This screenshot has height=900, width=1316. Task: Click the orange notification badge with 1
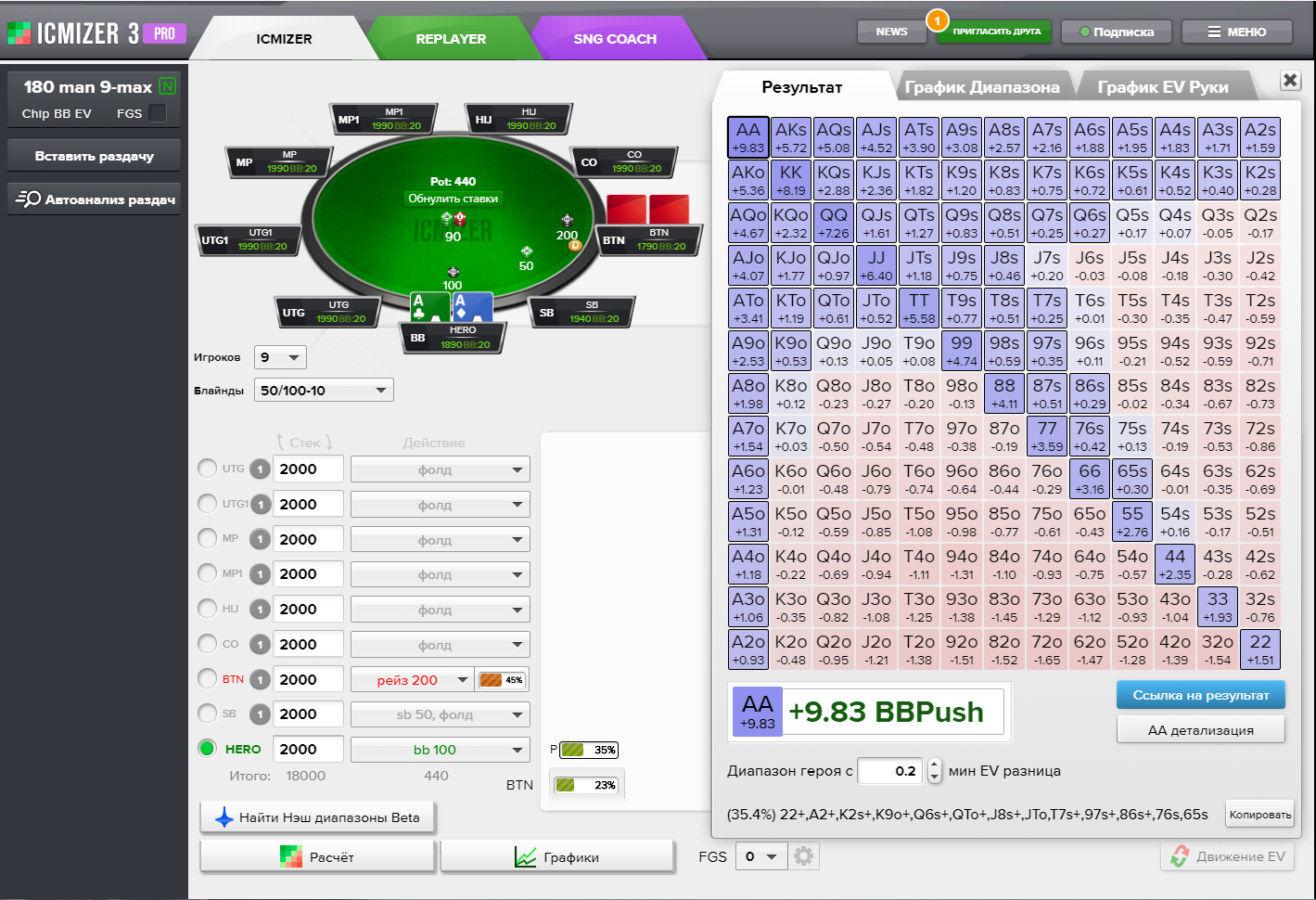coord(937,19)
